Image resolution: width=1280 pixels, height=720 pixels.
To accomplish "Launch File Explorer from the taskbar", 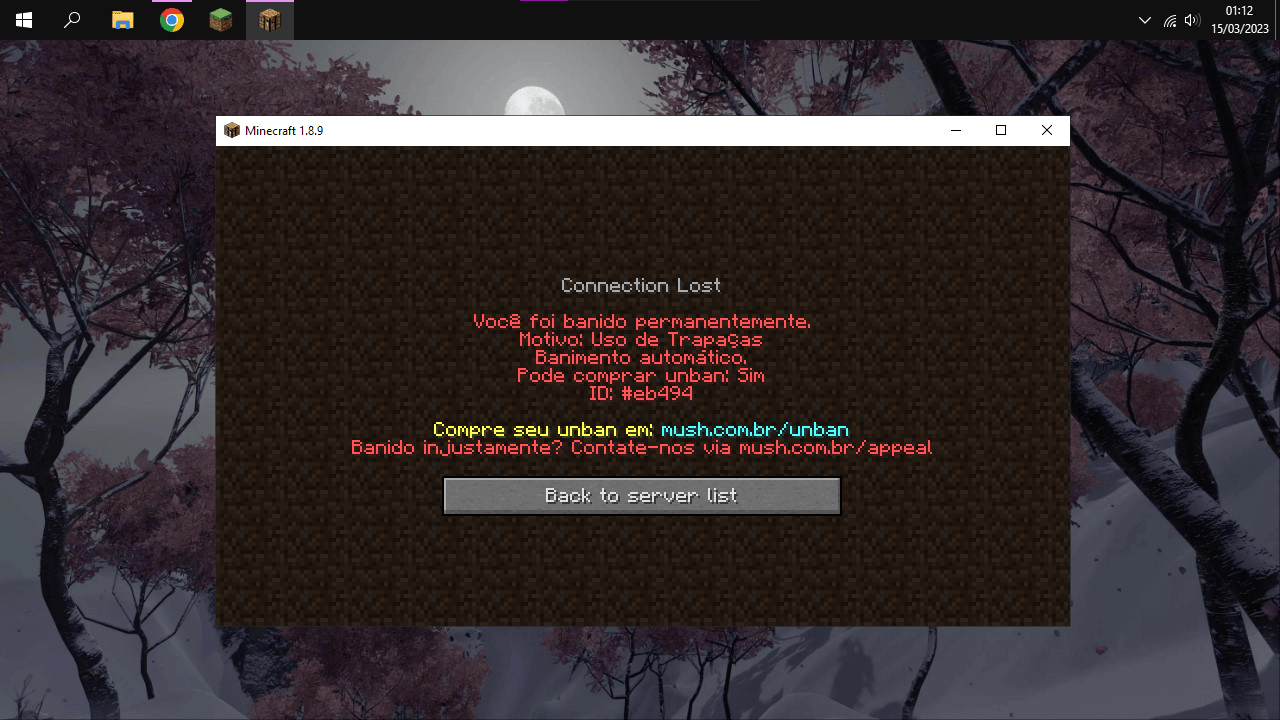I will coord(122,20).
